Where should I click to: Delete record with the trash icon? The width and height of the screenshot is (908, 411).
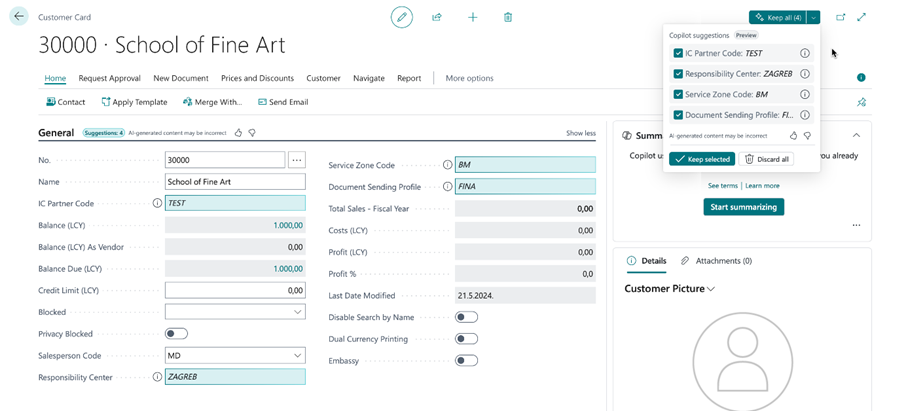click(508, 17)
